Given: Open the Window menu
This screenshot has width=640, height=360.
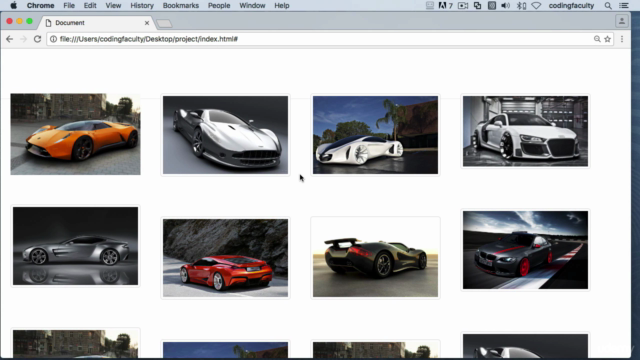Looking at the screenshot, I should click(x=252, y=5).
